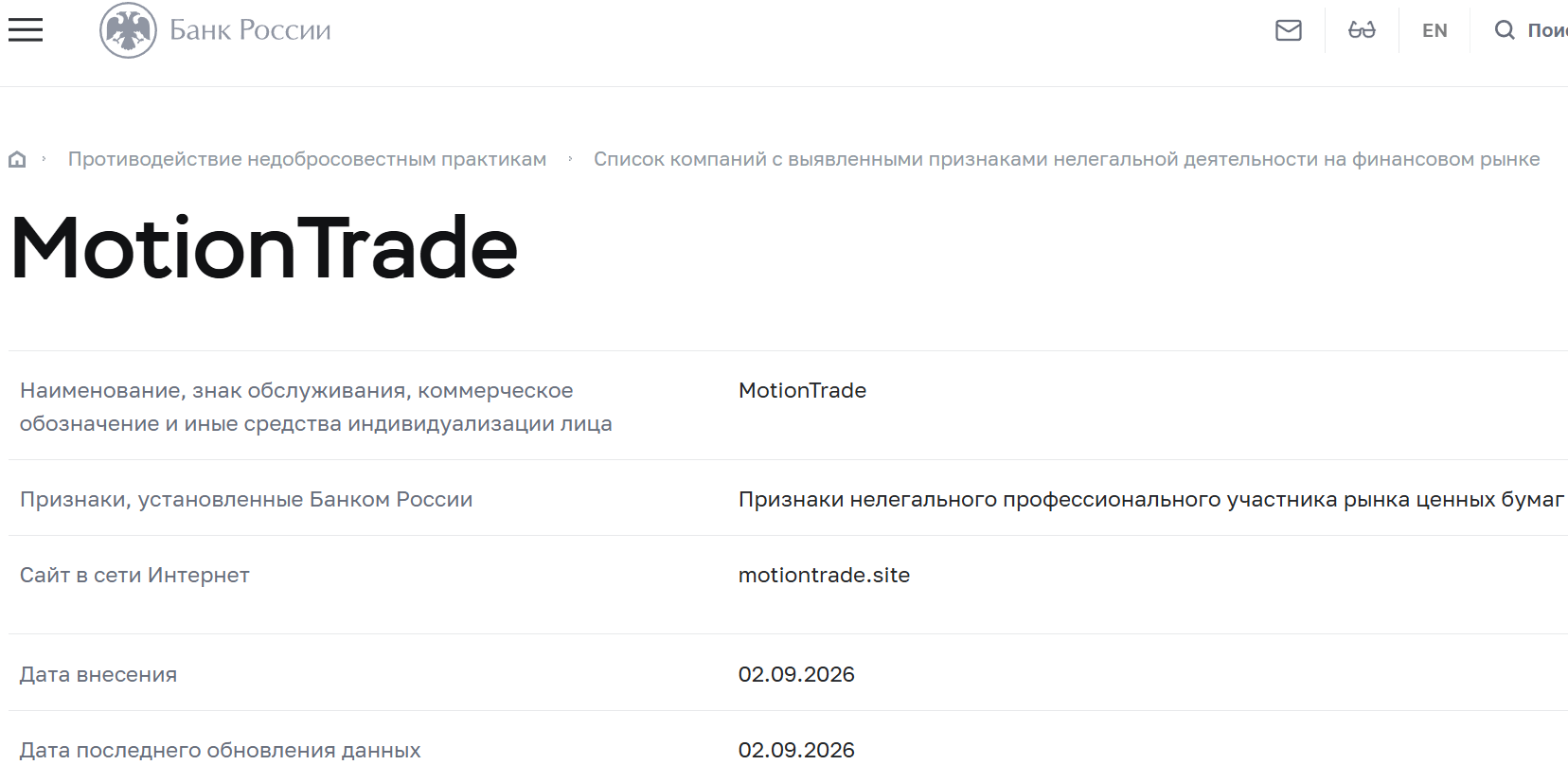The image size is (1568, 765).
Task: Select the MotionTrade name value cell
Action: 802,390
